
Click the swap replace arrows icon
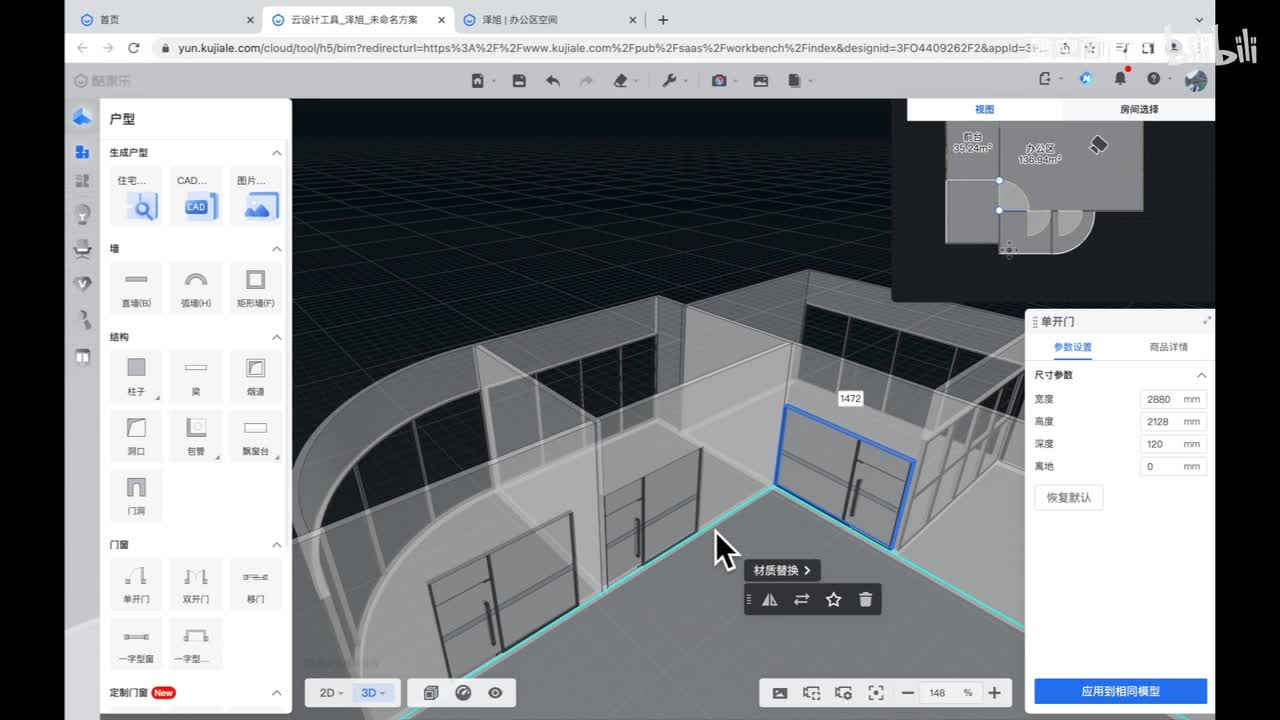click(x=802, y=600)
